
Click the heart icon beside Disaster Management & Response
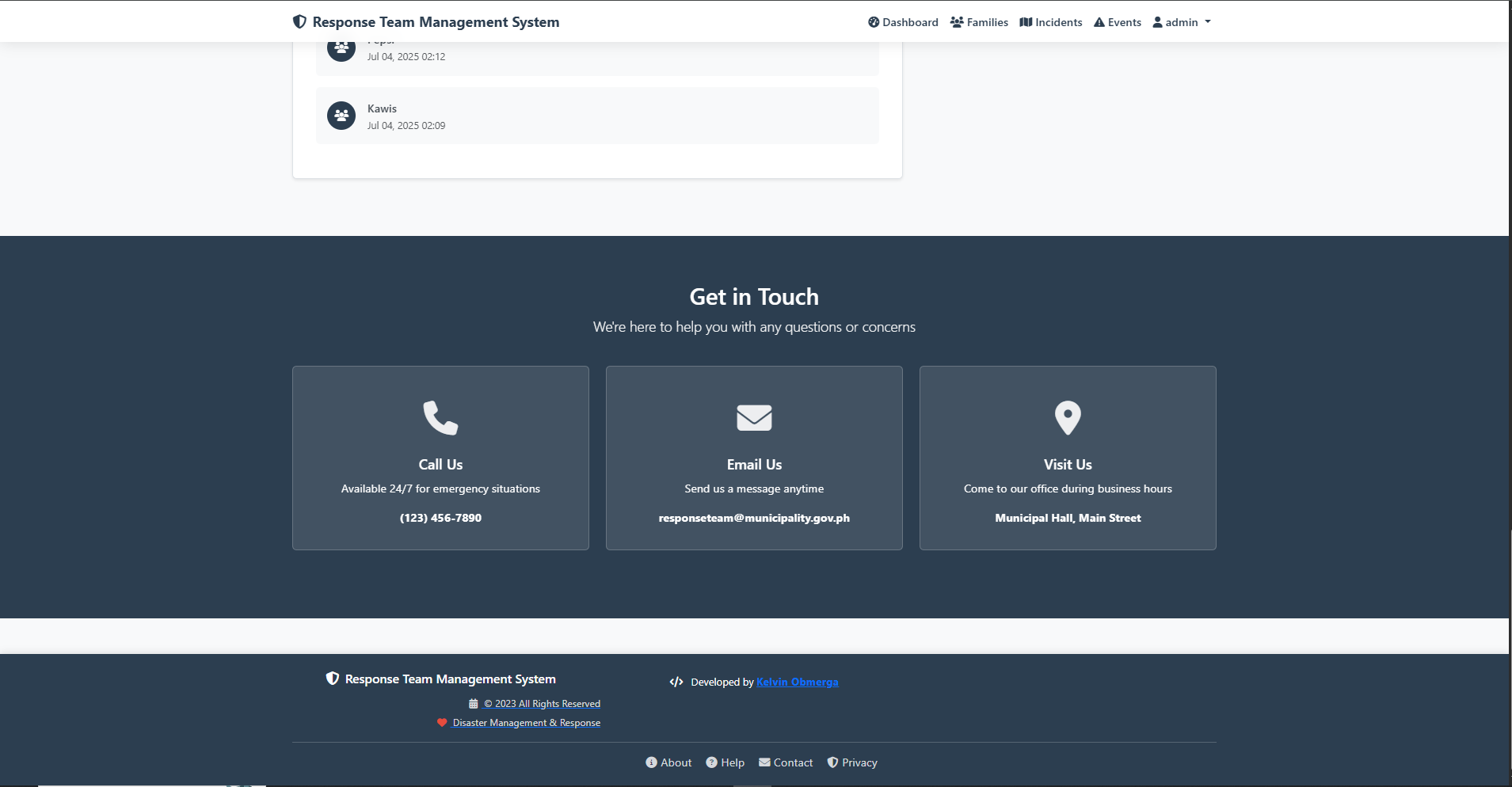click(441, 722)
